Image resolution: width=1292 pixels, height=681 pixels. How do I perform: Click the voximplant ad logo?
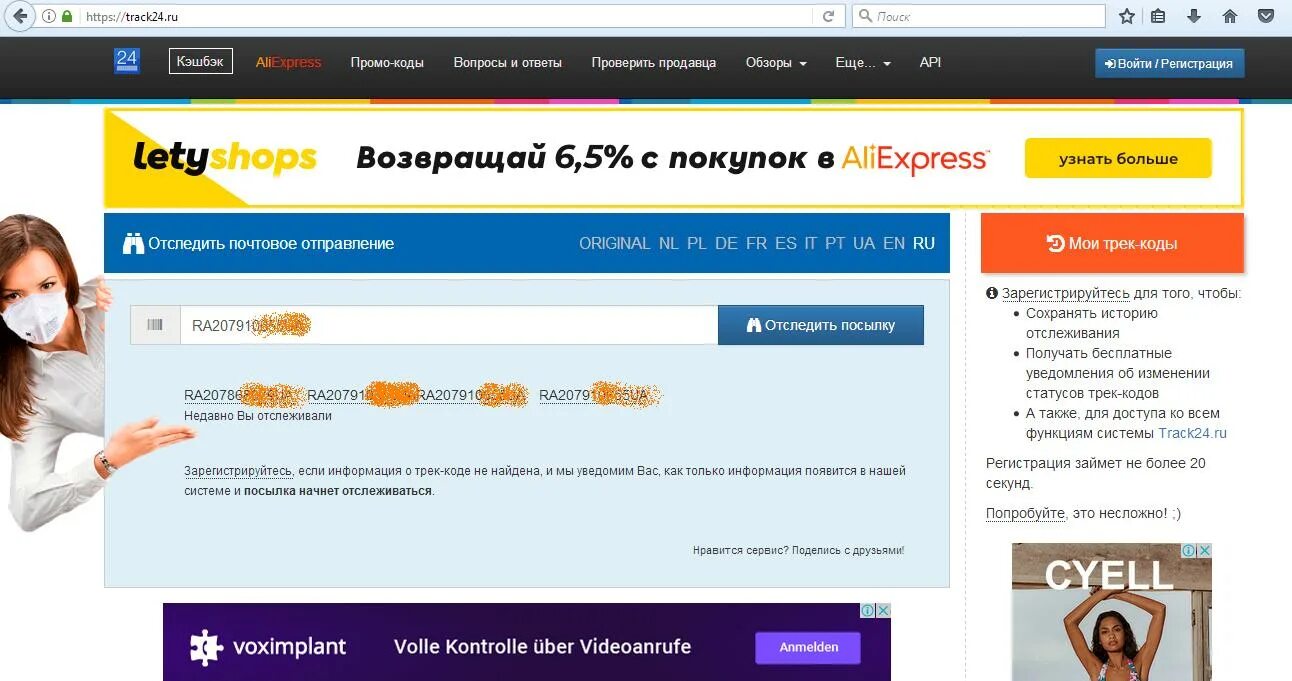click(268, 647)
